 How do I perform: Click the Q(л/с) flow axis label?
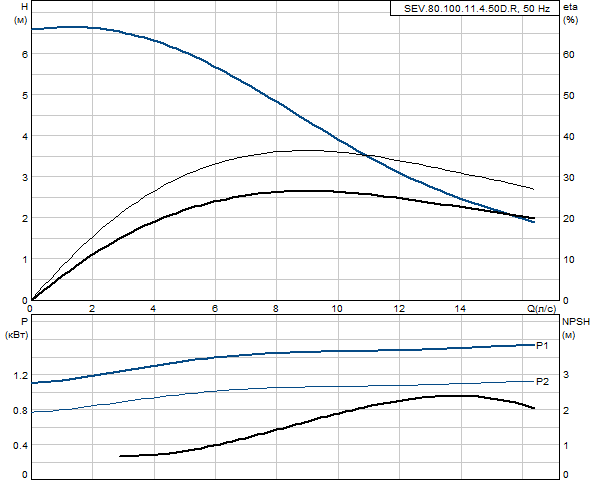click(541, 309)
